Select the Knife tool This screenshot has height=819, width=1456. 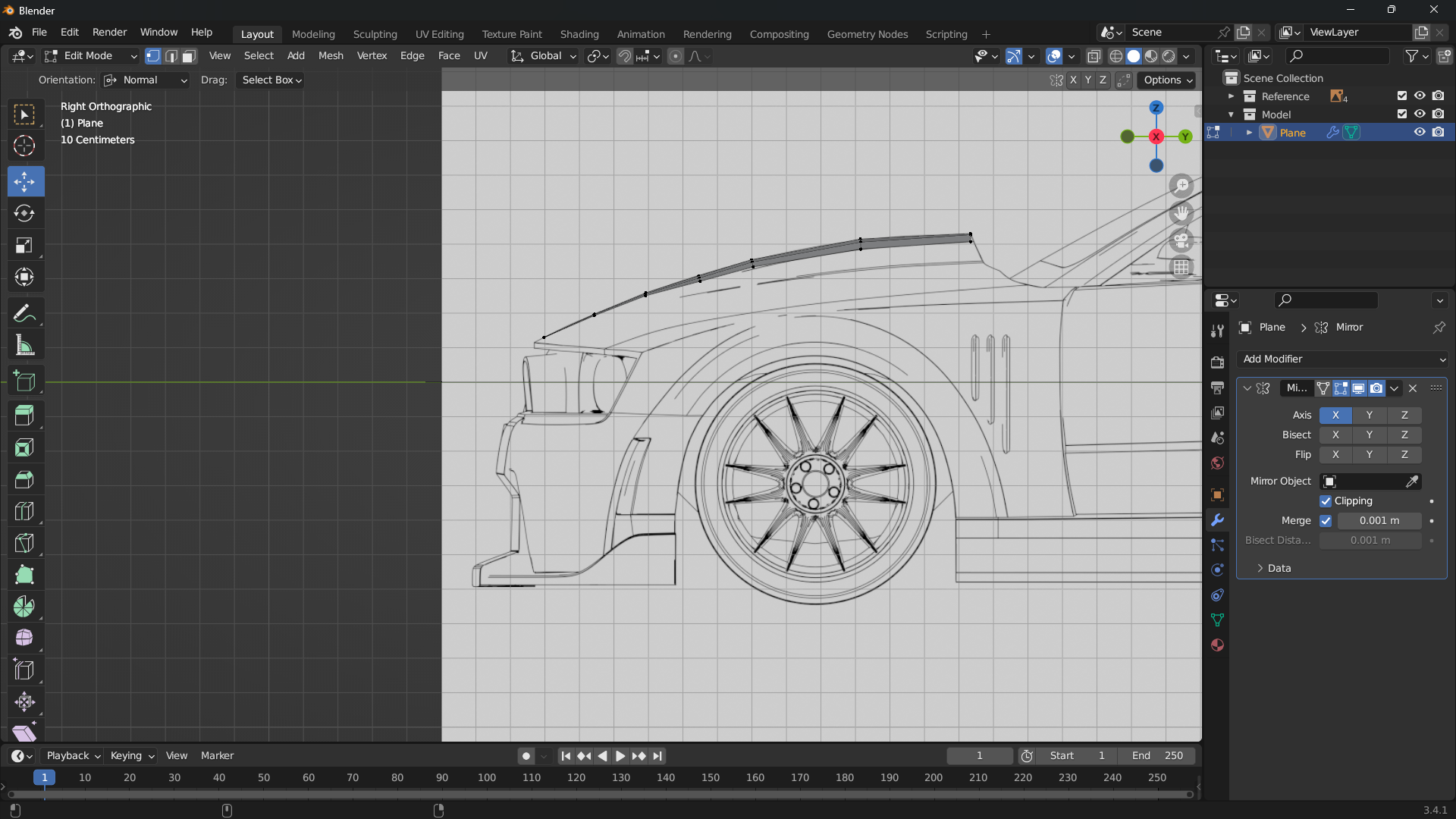(24, 543)
